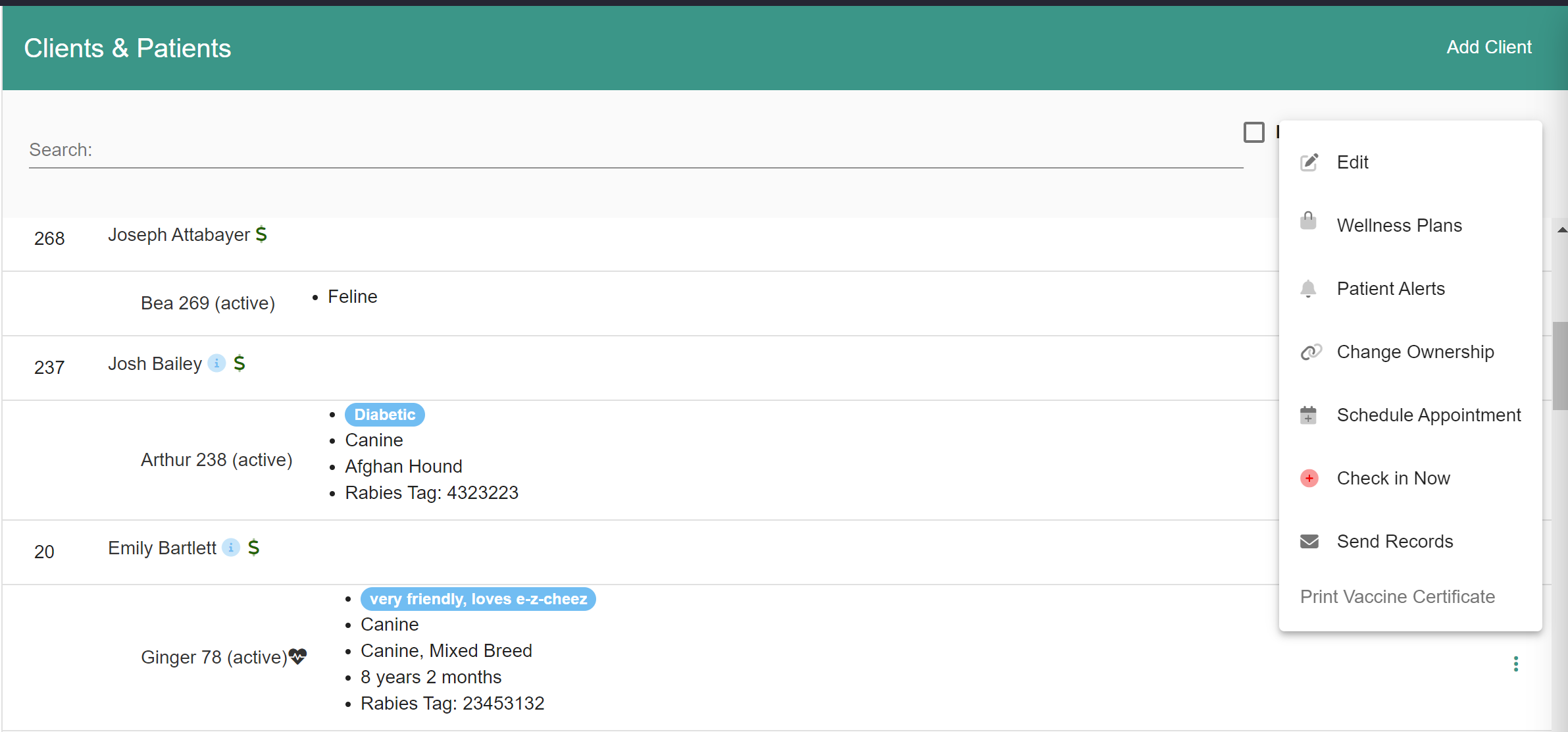Choose Wellness Plans from the menu

pyautogui.click(x=1399, y=225)
